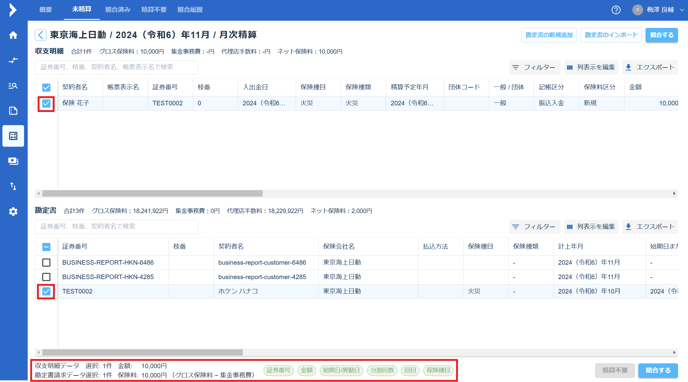Uncheck the TEST0002 勘定書 row checkbox
The image size is (688, 382).
(x=46, y=292)
